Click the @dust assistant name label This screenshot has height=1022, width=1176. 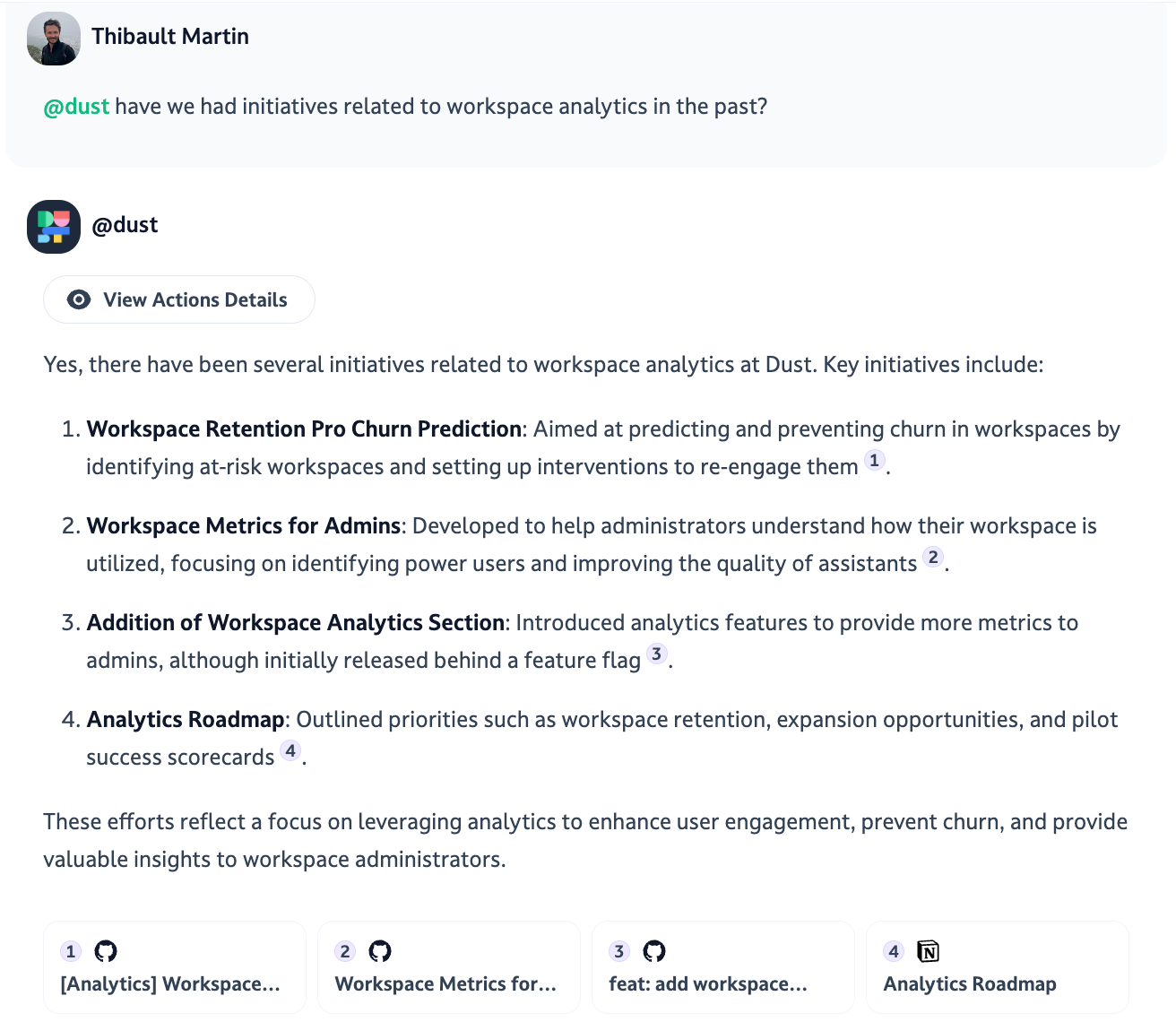125,225
